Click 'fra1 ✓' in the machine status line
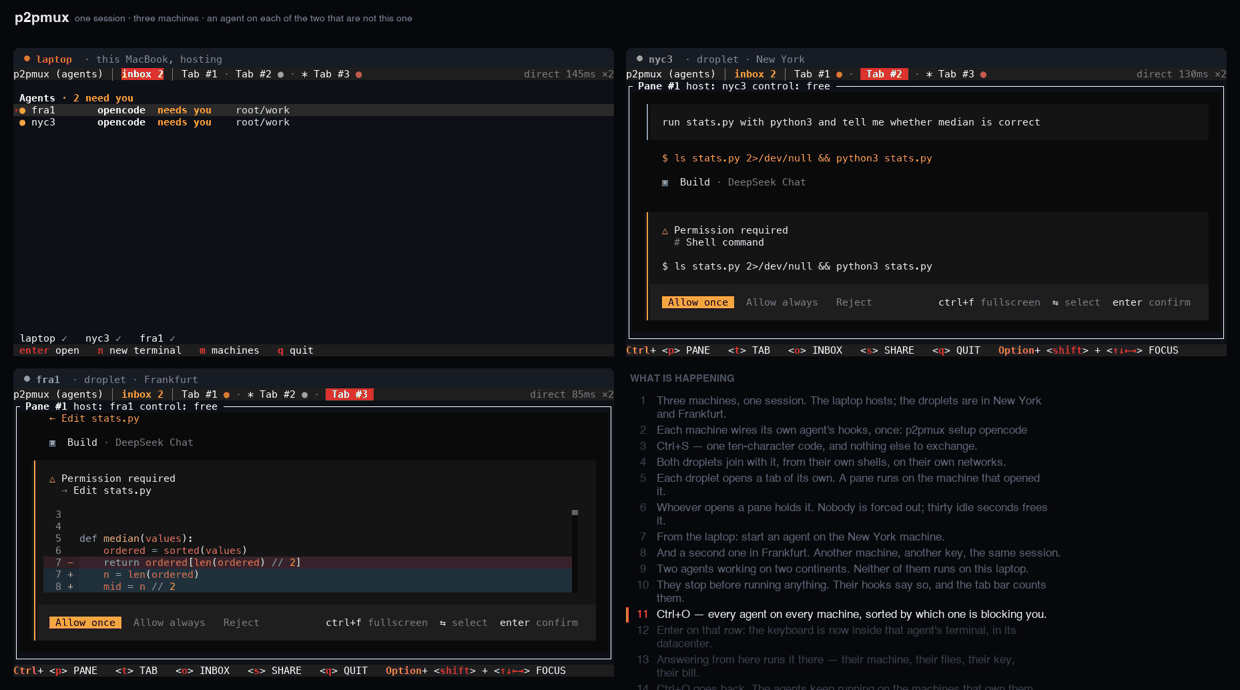Viewport: 1240px width, 690px height. [157, 338]
